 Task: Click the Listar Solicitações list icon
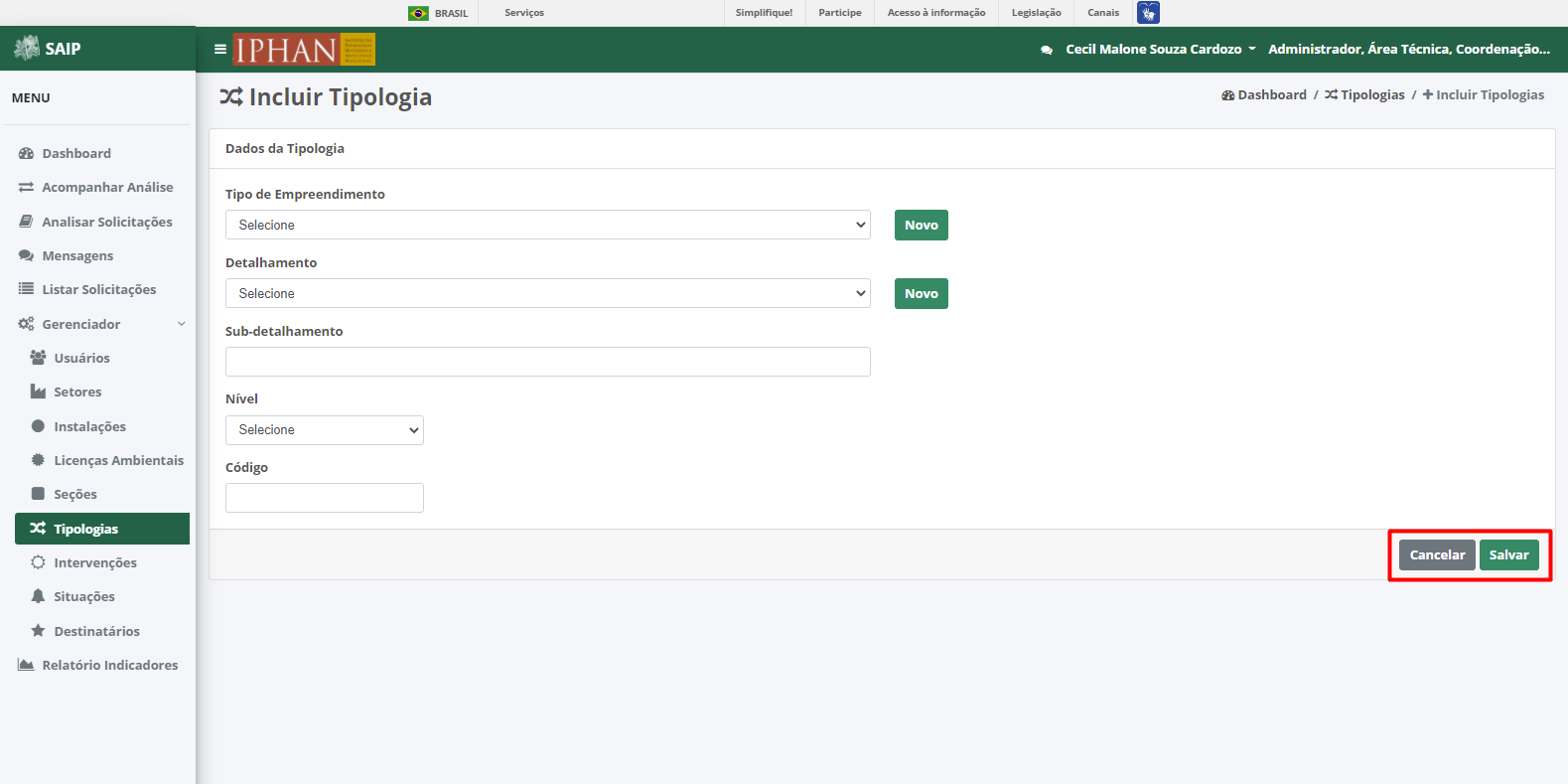click(27, 289)
